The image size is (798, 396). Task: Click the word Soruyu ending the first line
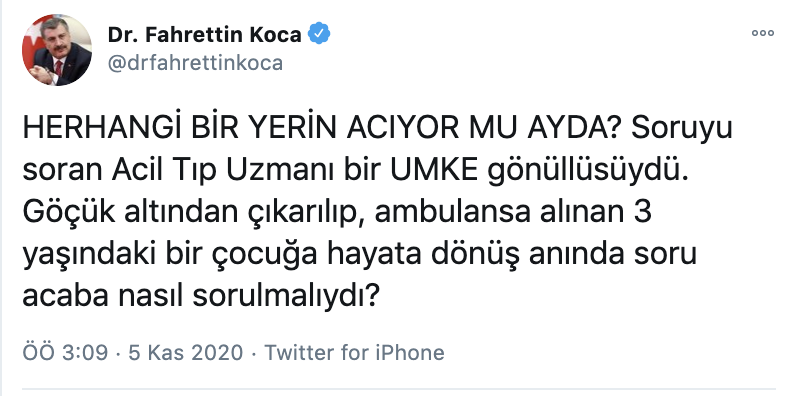click(x=681, y=130)
